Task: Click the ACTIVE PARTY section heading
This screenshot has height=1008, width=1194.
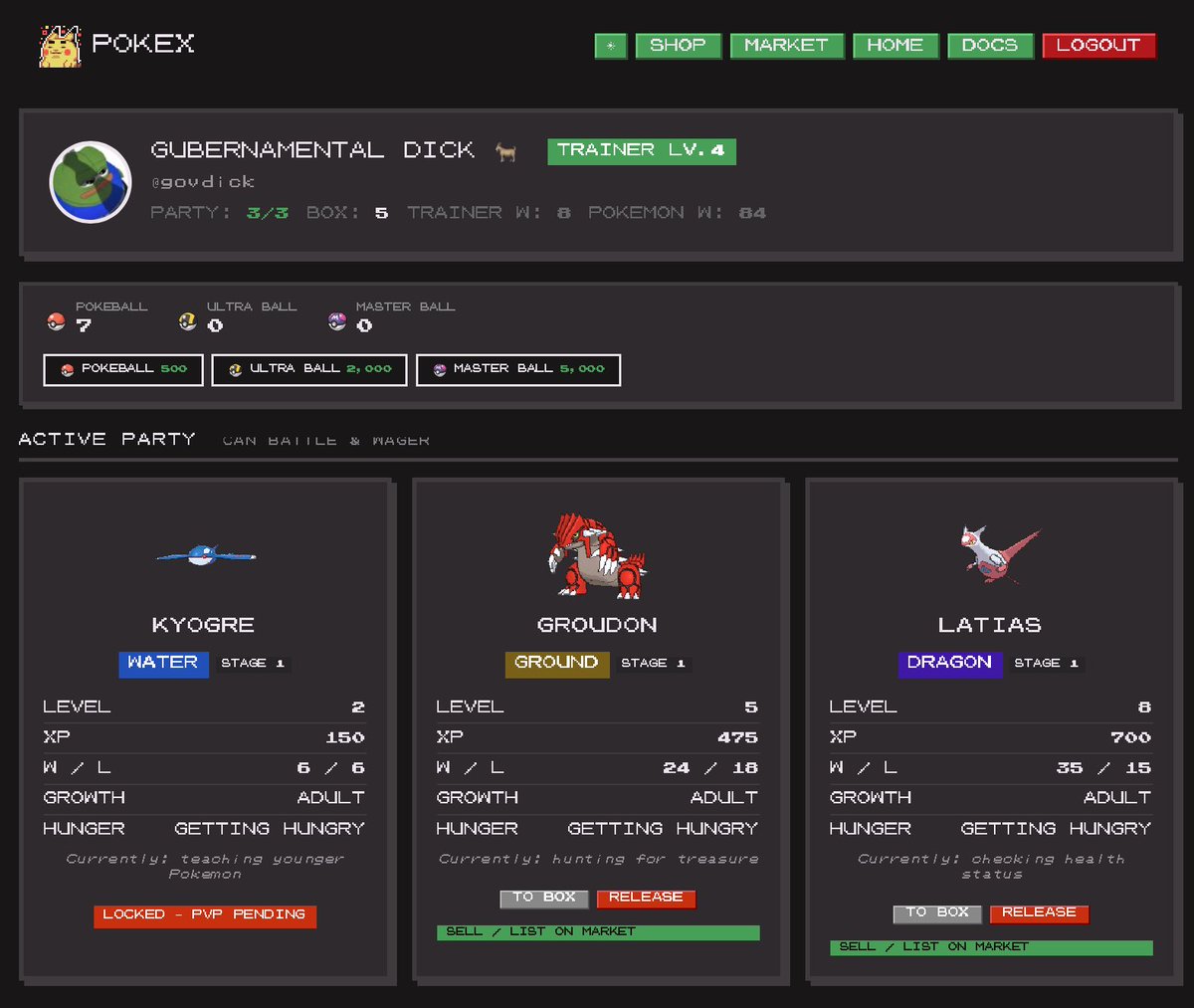Action: (x=107, y=439)
